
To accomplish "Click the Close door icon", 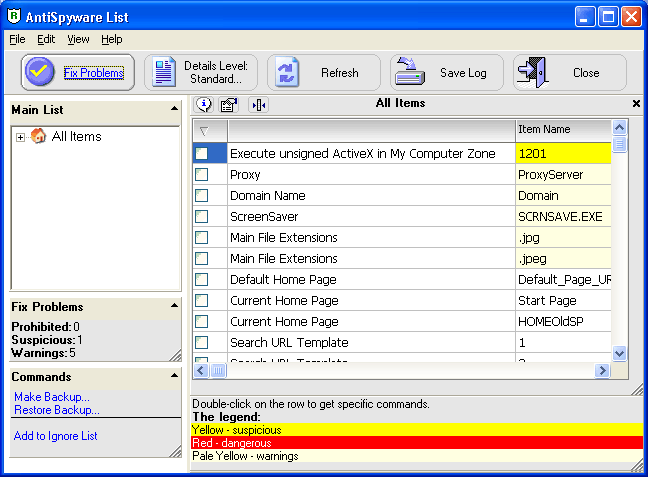I will pyautogui.click(x=534, y=72).
